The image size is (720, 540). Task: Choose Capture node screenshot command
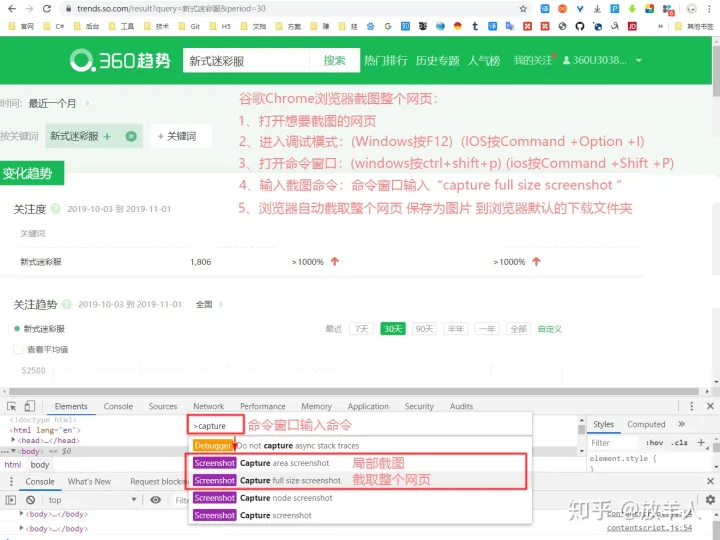[x=360, y=498]
